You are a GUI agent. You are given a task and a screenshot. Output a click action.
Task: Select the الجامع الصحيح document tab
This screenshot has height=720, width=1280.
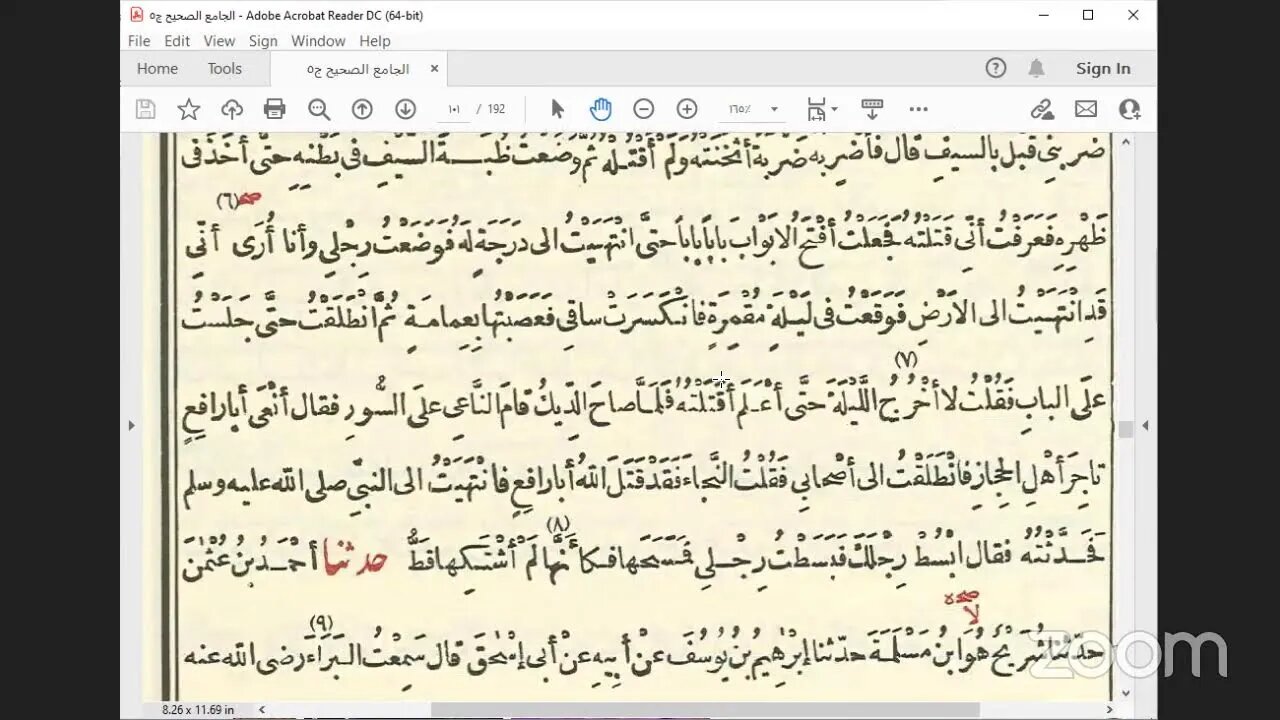tap(358, 69)
